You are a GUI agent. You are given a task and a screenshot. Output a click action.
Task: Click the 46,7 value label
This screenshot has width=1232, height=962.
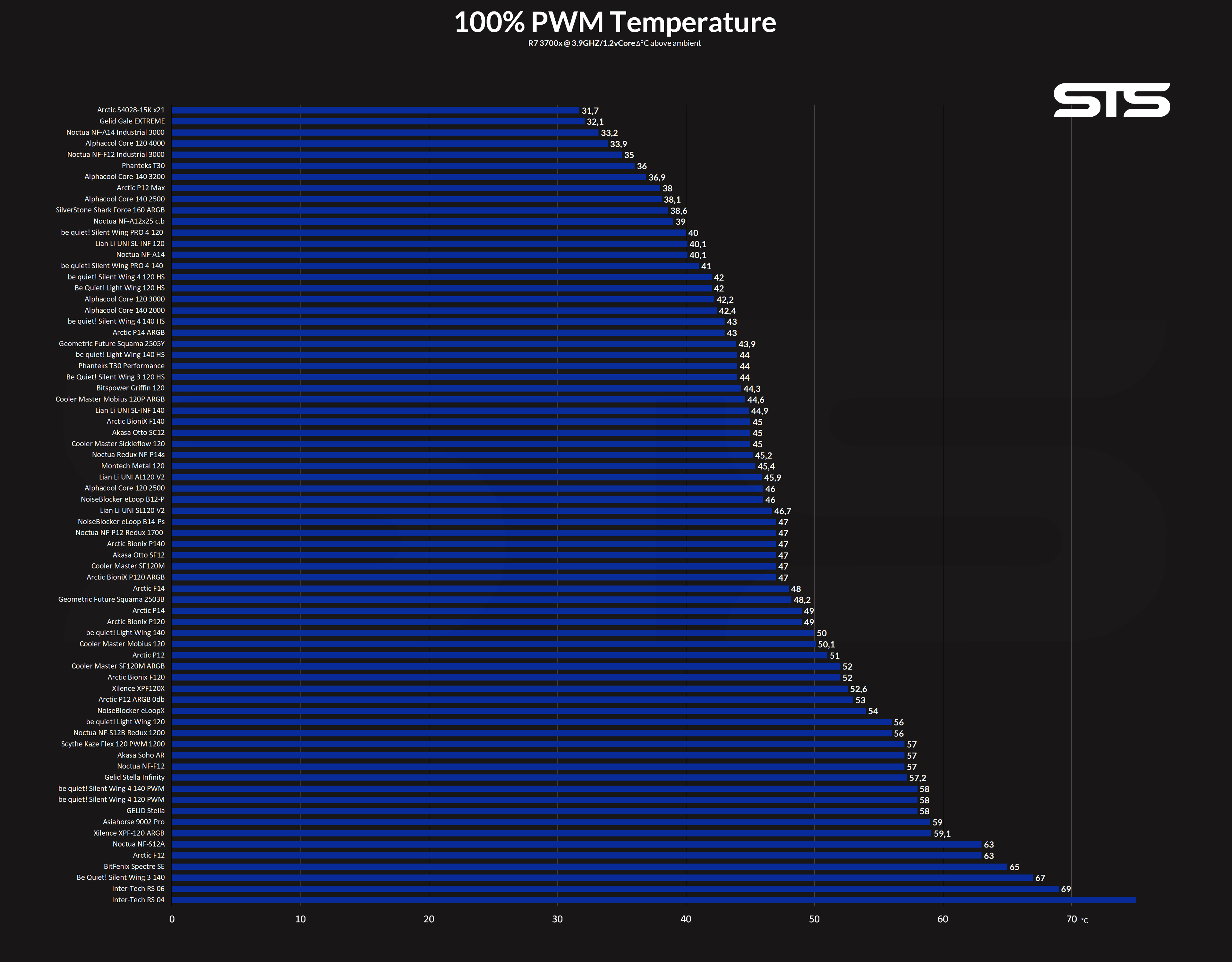(x=783, y=511)
